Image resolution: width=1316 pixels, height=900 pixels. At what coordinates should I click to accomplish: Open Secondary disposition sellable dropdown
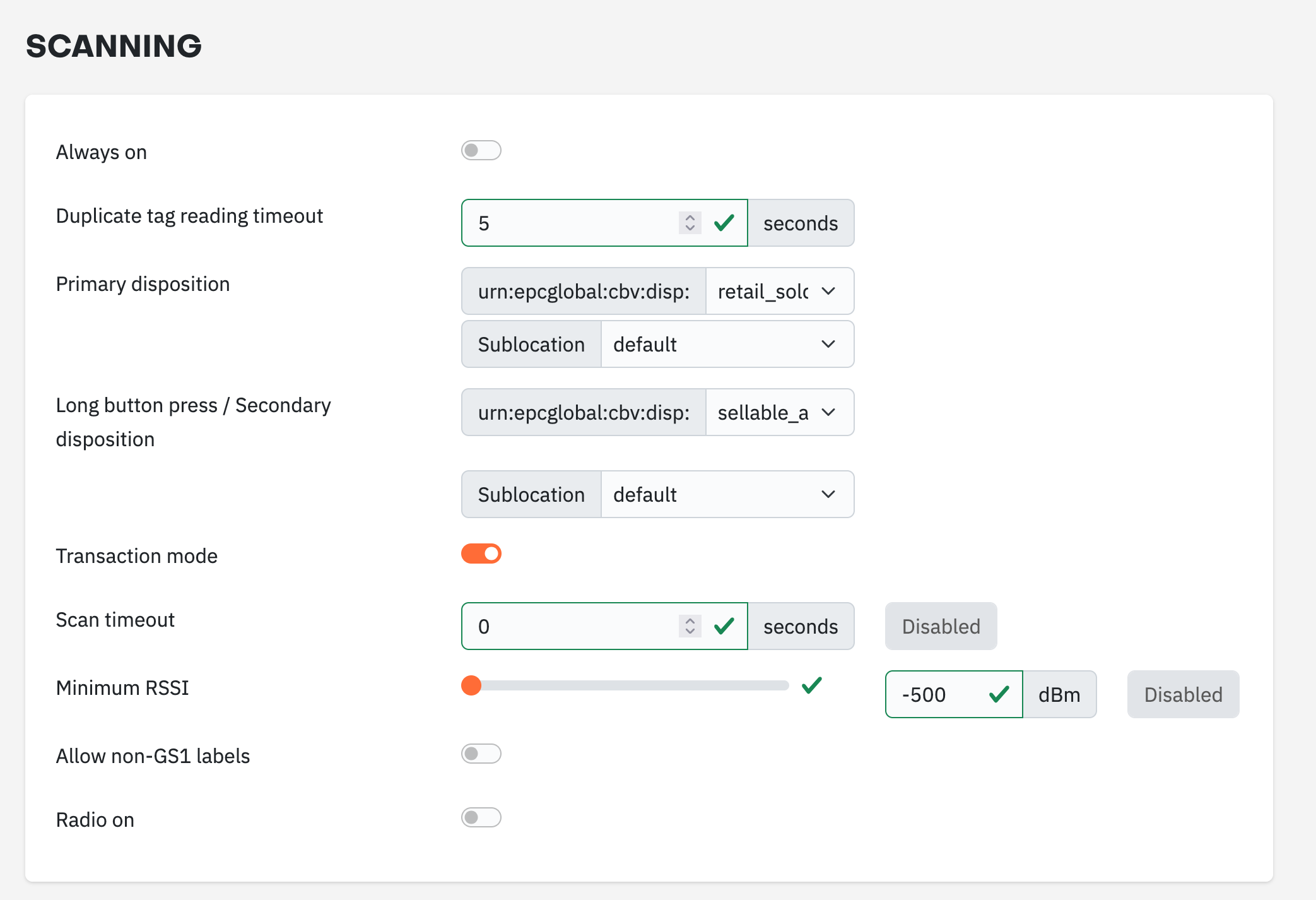(x=779, y=412)
